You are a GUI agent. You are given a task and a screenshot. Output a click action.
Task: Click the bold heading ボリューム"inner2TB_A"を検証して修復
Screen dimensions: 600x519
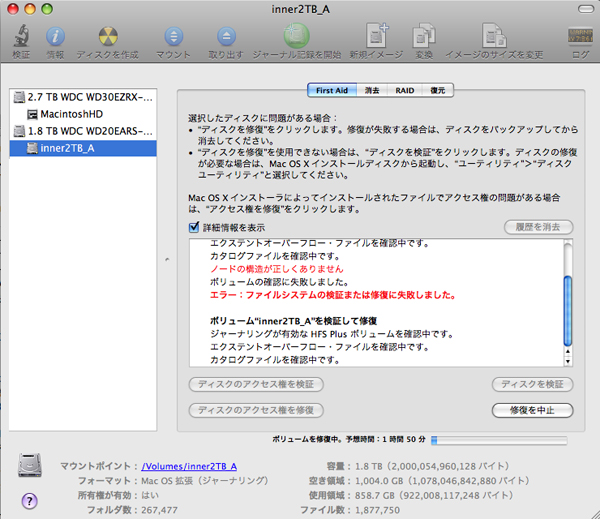pyautogui.click(x=293, y=321)
